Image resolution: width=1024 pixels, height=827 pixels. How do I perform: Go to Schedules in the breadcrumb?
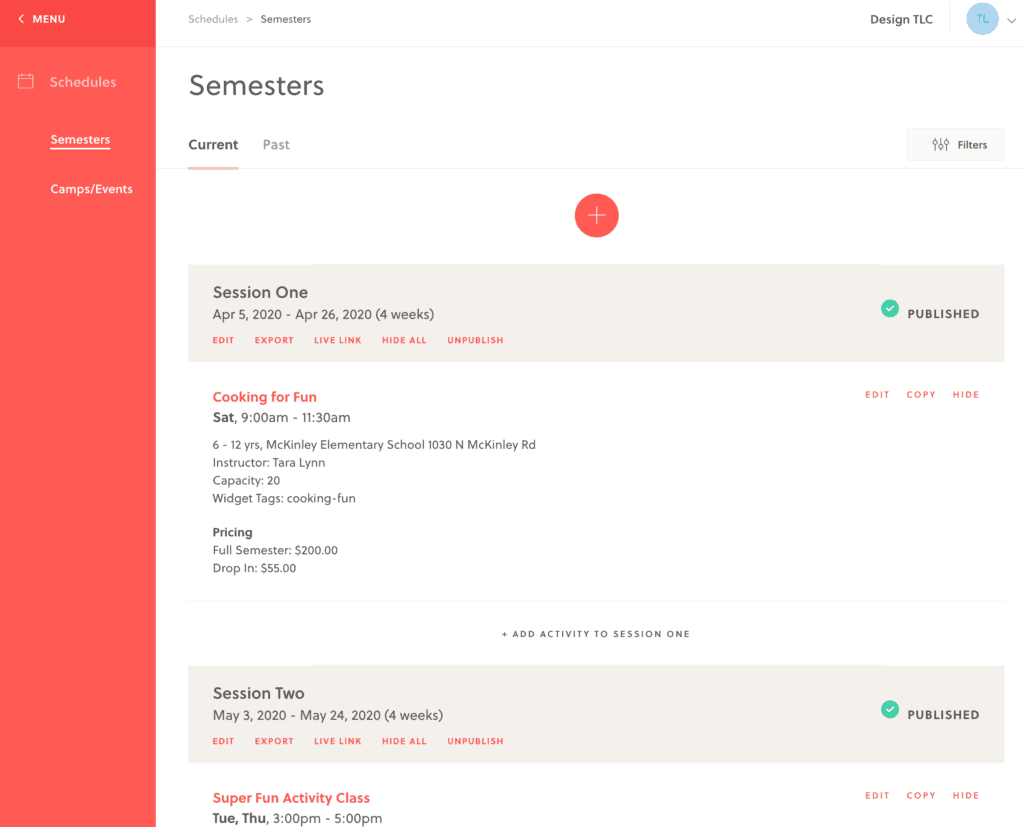click(x=213, y=19)
